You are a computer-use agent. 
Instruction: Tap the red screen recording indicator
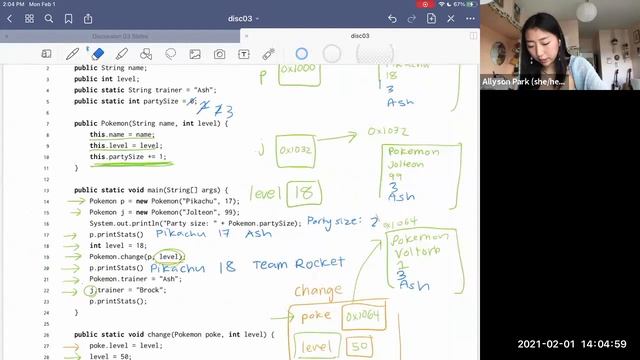(x=425, y=4)
